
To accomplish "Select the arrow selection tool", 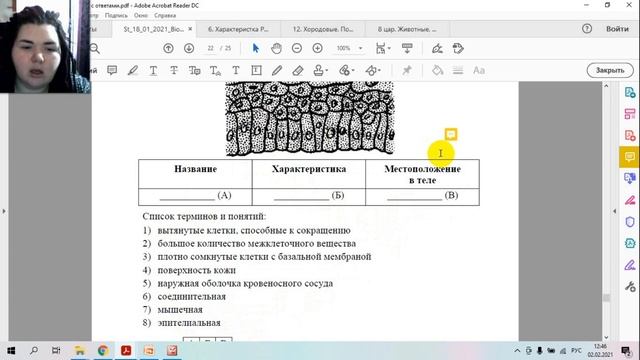I will point(256,48).
